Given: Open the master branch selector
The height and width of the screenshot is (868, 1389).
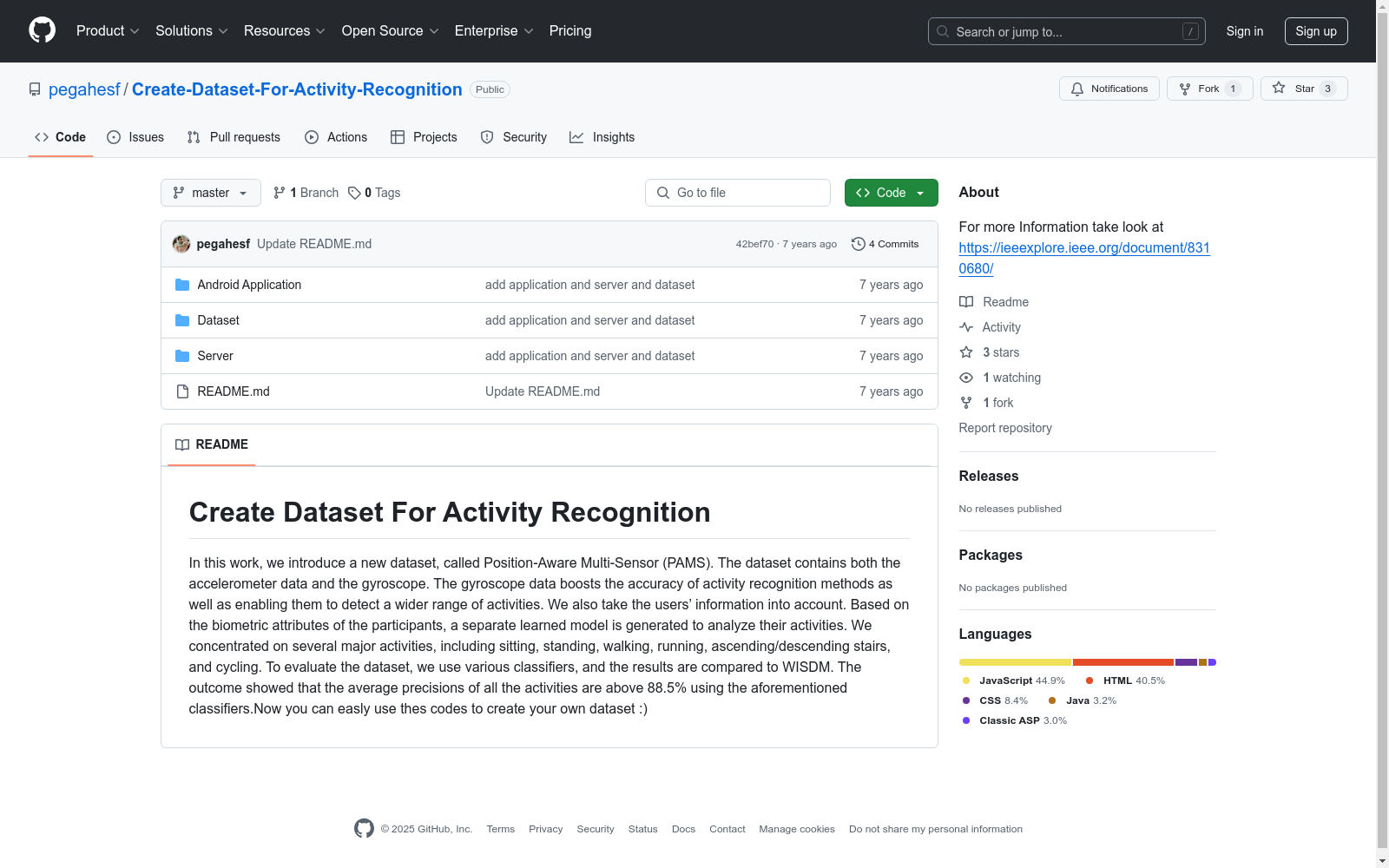Looking at the screenshot, I should tap(211, 193).
